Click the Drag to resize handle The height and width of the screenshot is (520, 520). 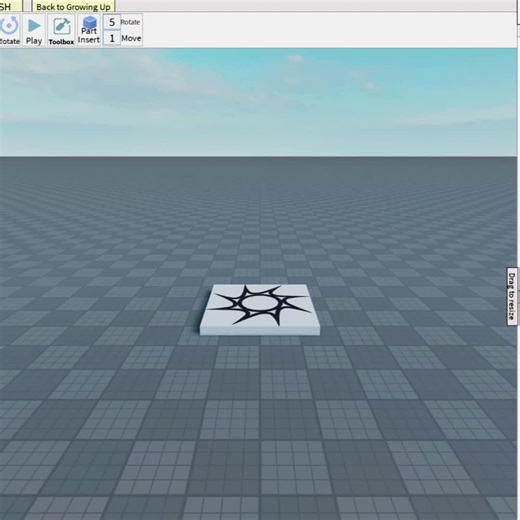pyautogui.click(x=512, y=296)
